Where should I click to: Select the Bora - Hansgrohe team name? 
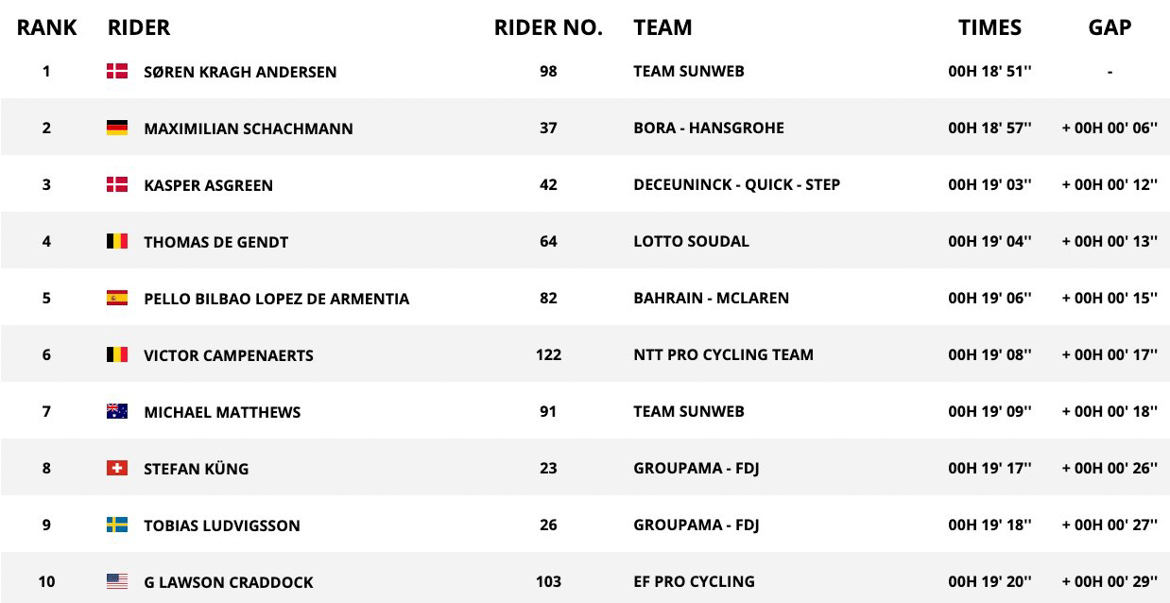click(x=708, y=128)
